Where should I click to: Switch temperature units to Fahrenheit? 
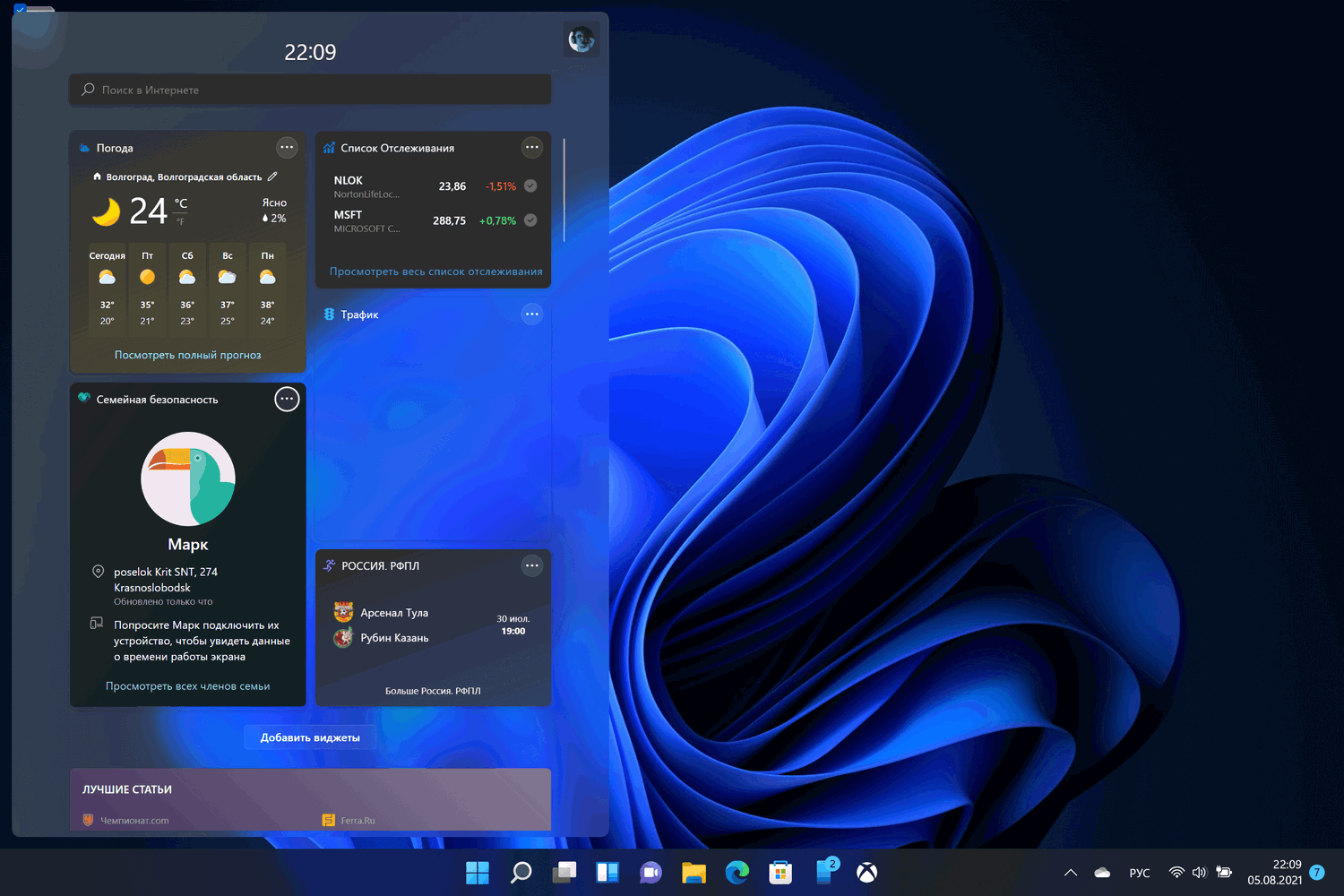[x=181, y=221]
